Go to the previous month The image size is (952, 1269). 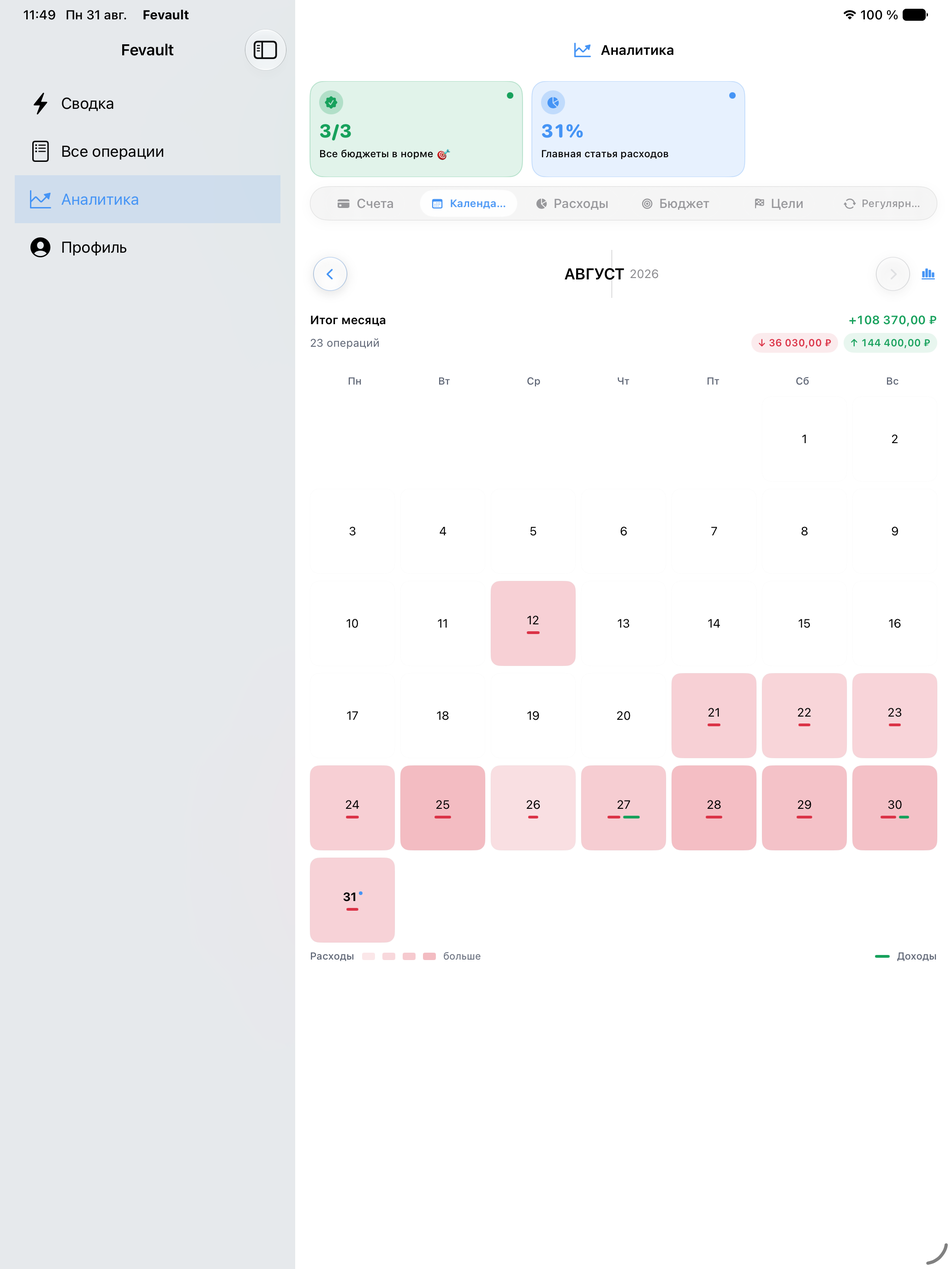click(x=330, y=274)
